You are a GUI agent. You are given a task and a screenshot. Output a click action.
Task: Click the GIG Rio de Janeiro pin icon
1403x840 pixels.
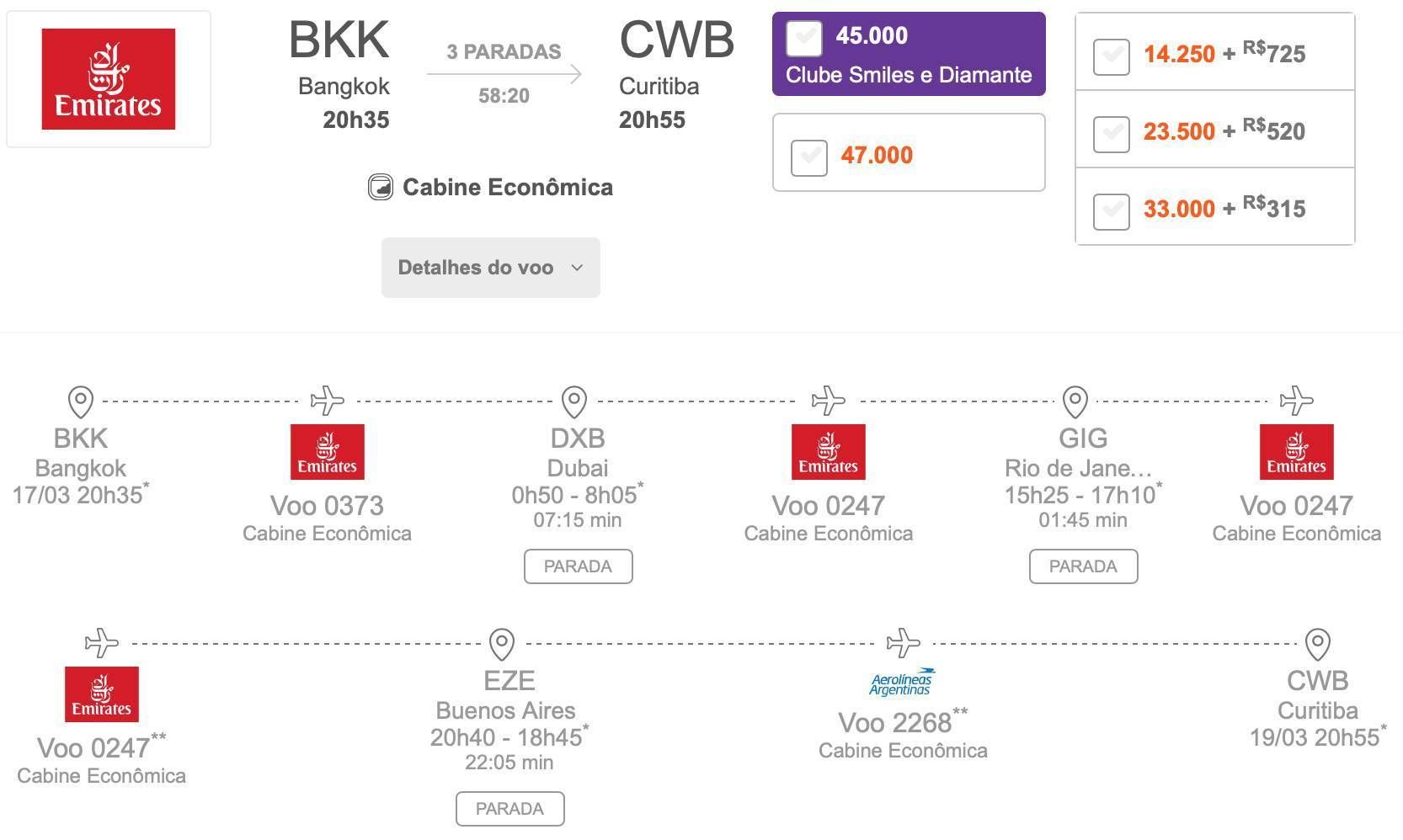[1075, 401]
